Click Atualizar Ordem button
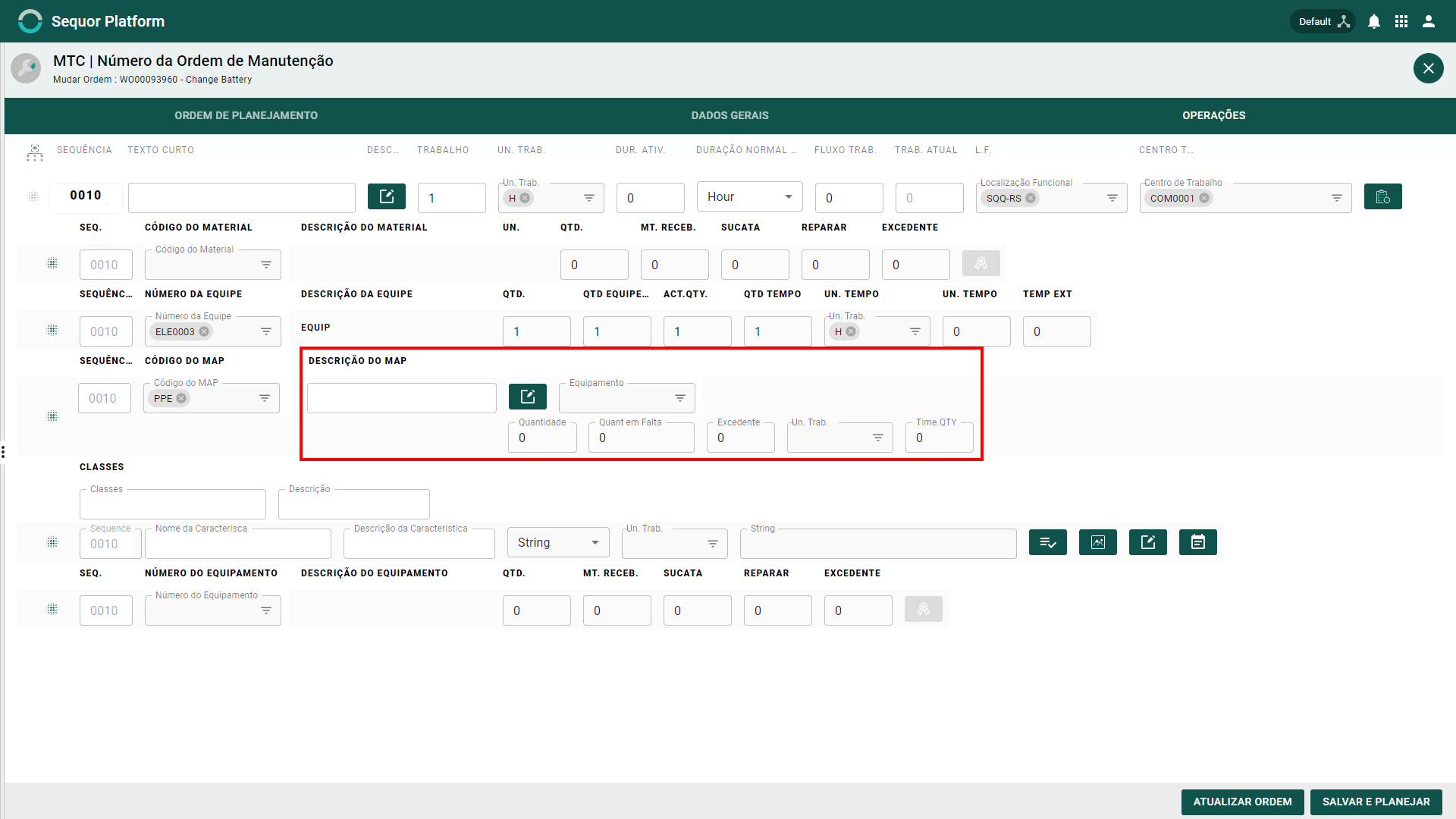 (1242, 802)
